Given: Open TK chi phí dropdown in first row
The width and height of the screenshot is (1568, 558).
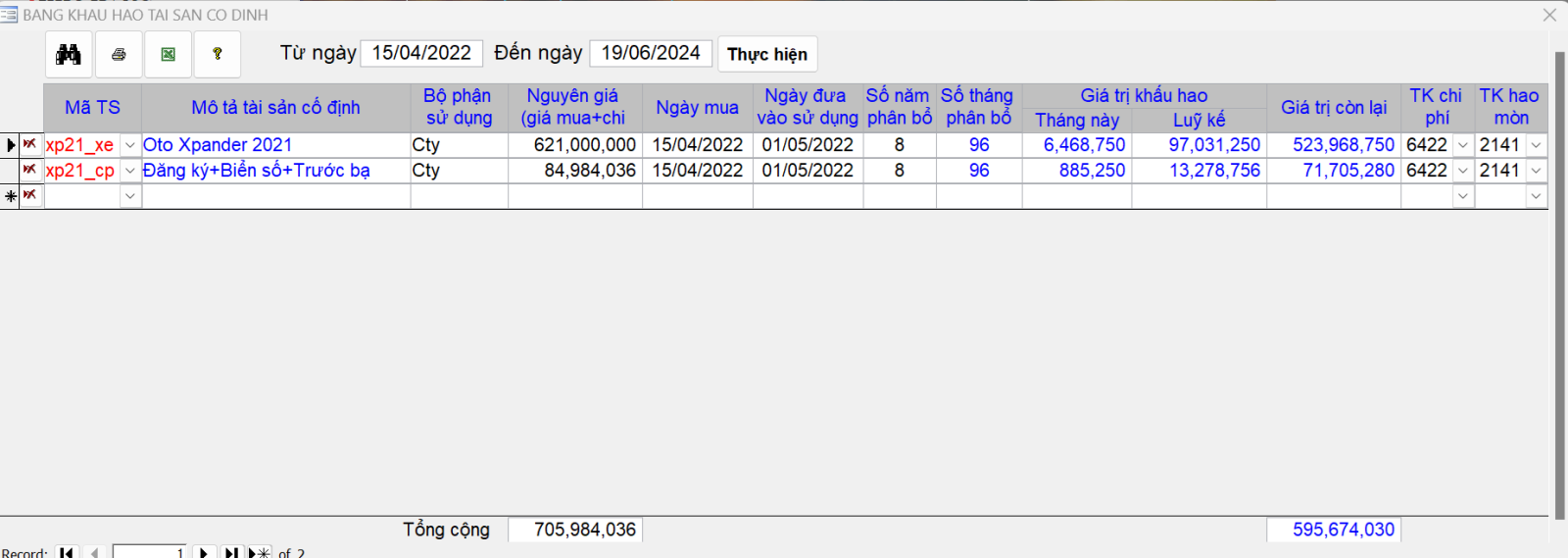Looking at the screenshot, I should (x=1463, y=145).
